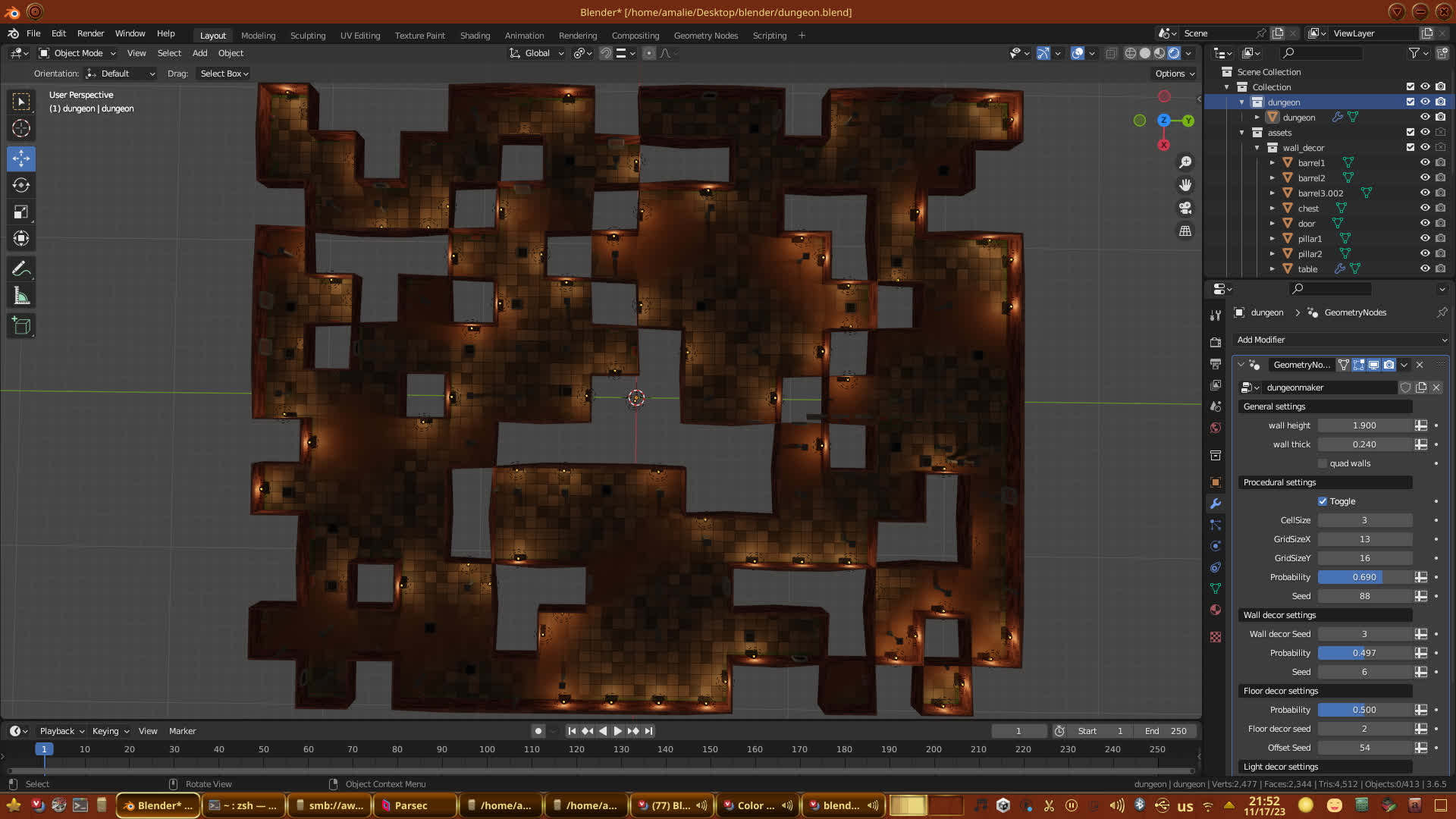Activate the Scale tool

[21, 212]
